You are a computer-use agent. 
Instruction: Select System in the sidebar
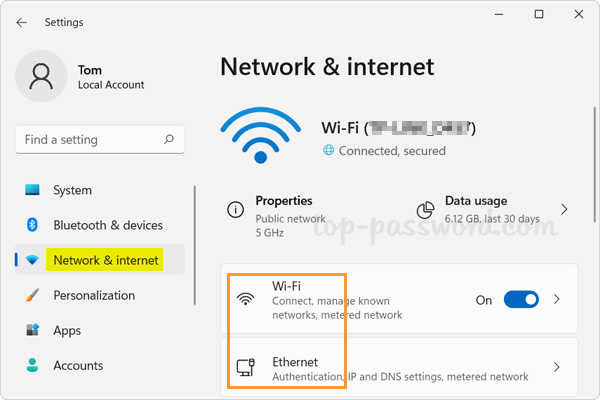[x=72, y=190]
